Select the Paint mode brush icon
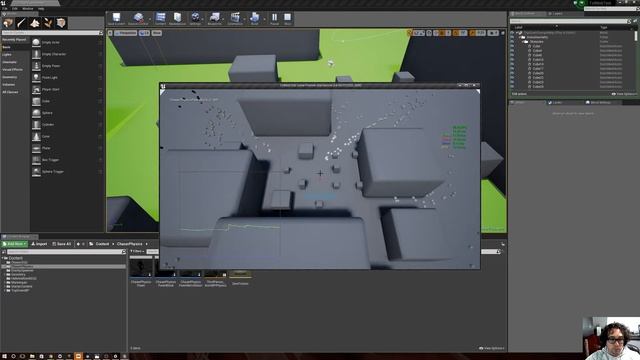This screenshot has width=640, height=360. pos(21,23)
